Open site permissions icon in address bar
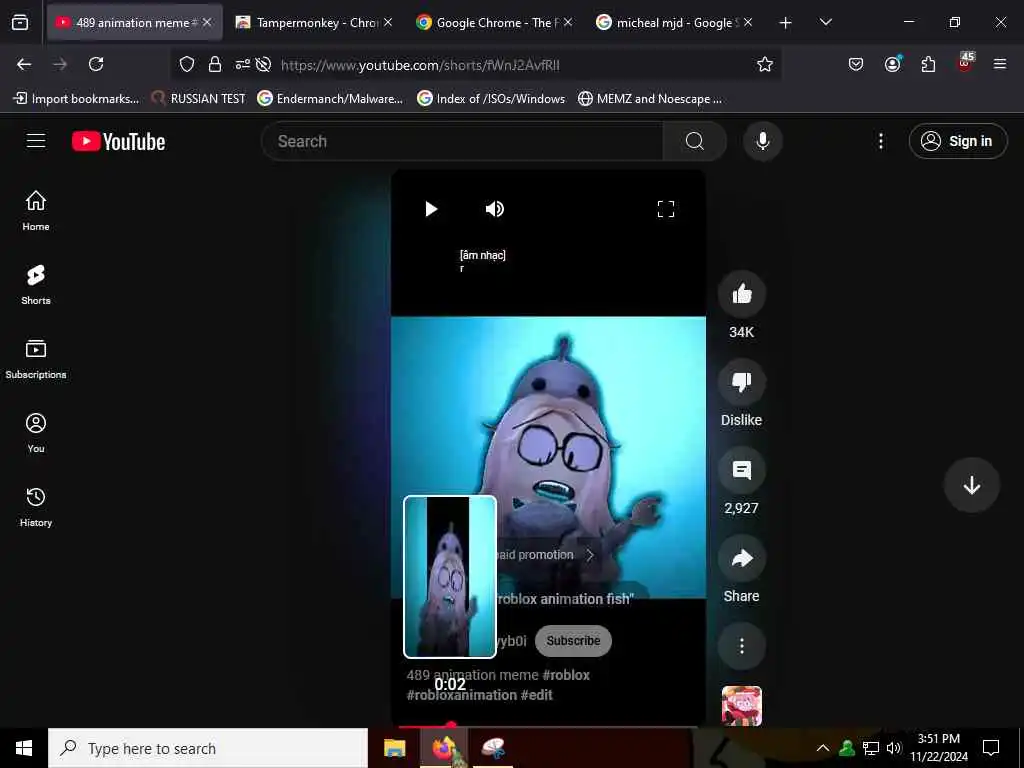Image resolution: width=1024 pixels, height=768 pixels. [x=242, y=64]
